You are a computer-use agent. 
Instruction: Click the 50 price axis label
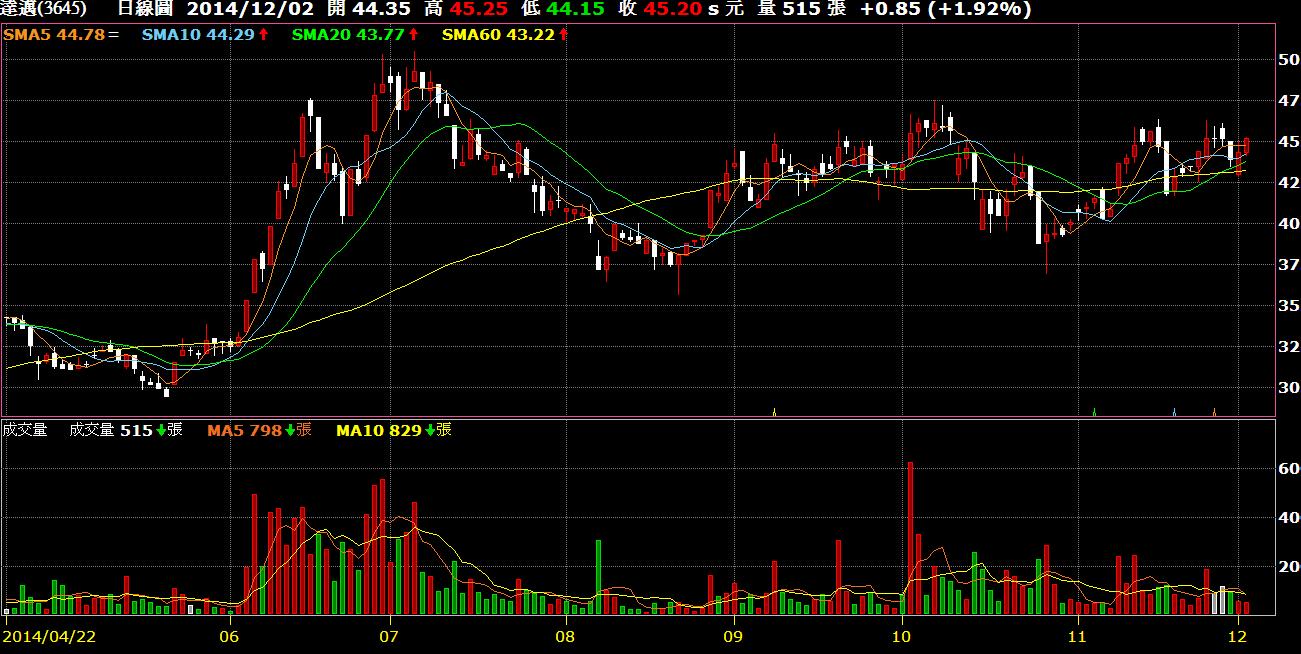tap(1287, 60)
